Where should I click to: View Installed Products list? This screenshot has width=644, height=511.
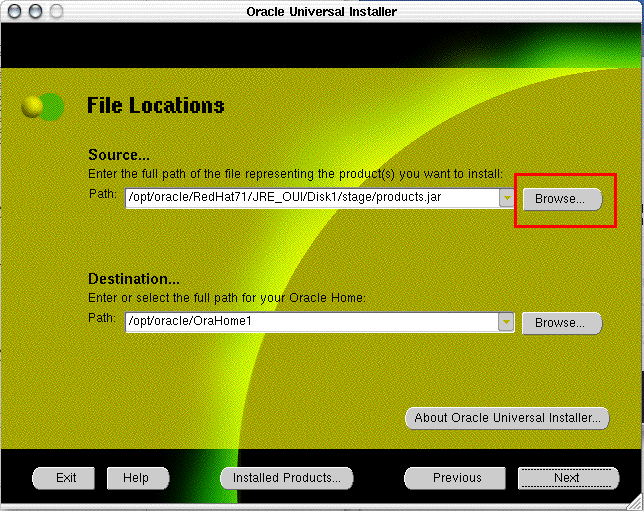(x=286, y=478)
